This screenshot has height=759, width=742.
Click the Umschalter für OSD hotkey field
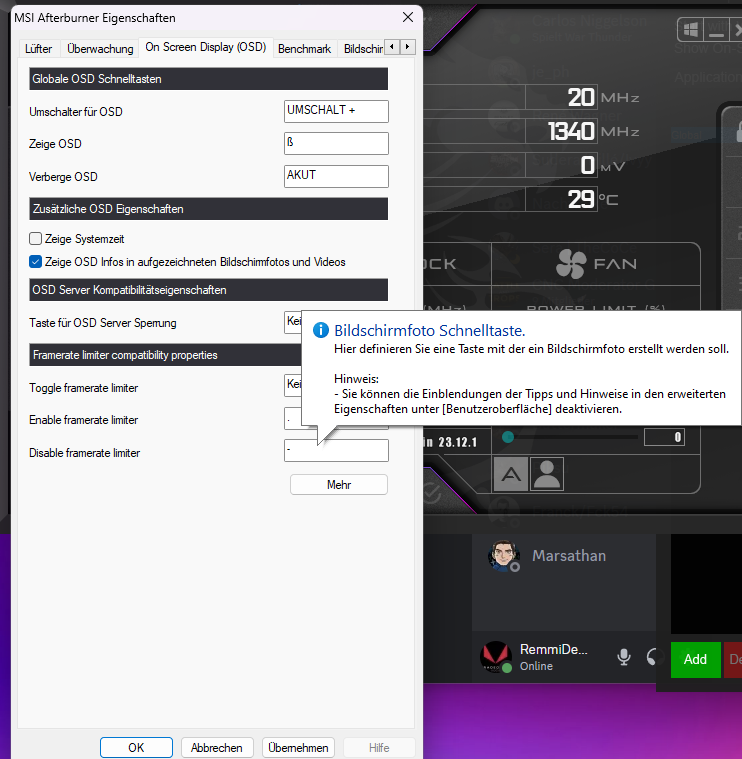[336, 111]
